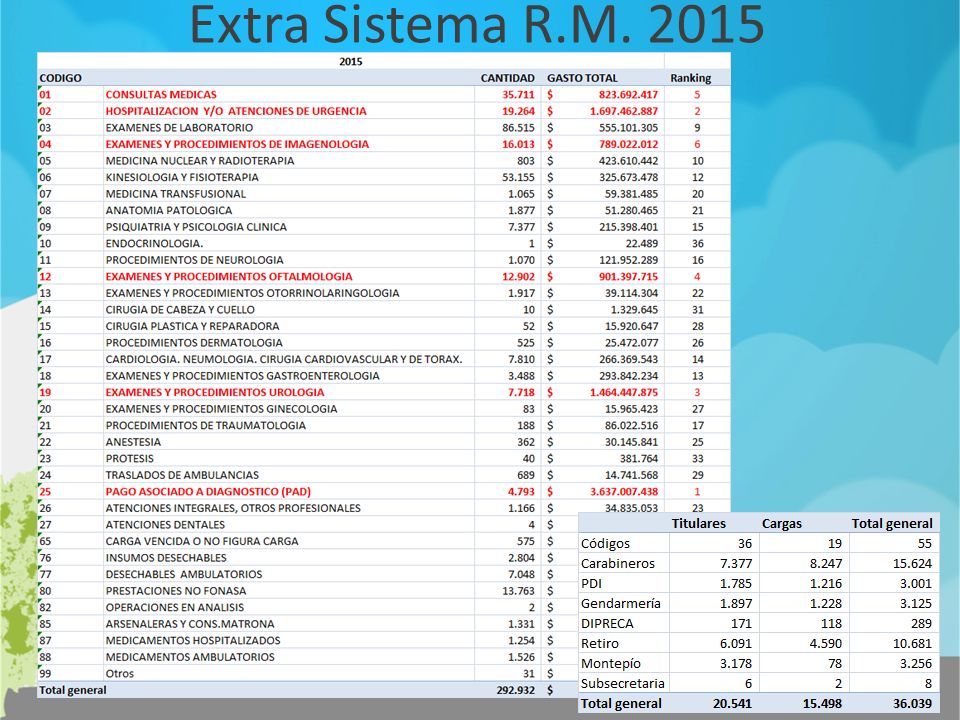Click the "ANESTESIA" row label

[x=133, y=441]
